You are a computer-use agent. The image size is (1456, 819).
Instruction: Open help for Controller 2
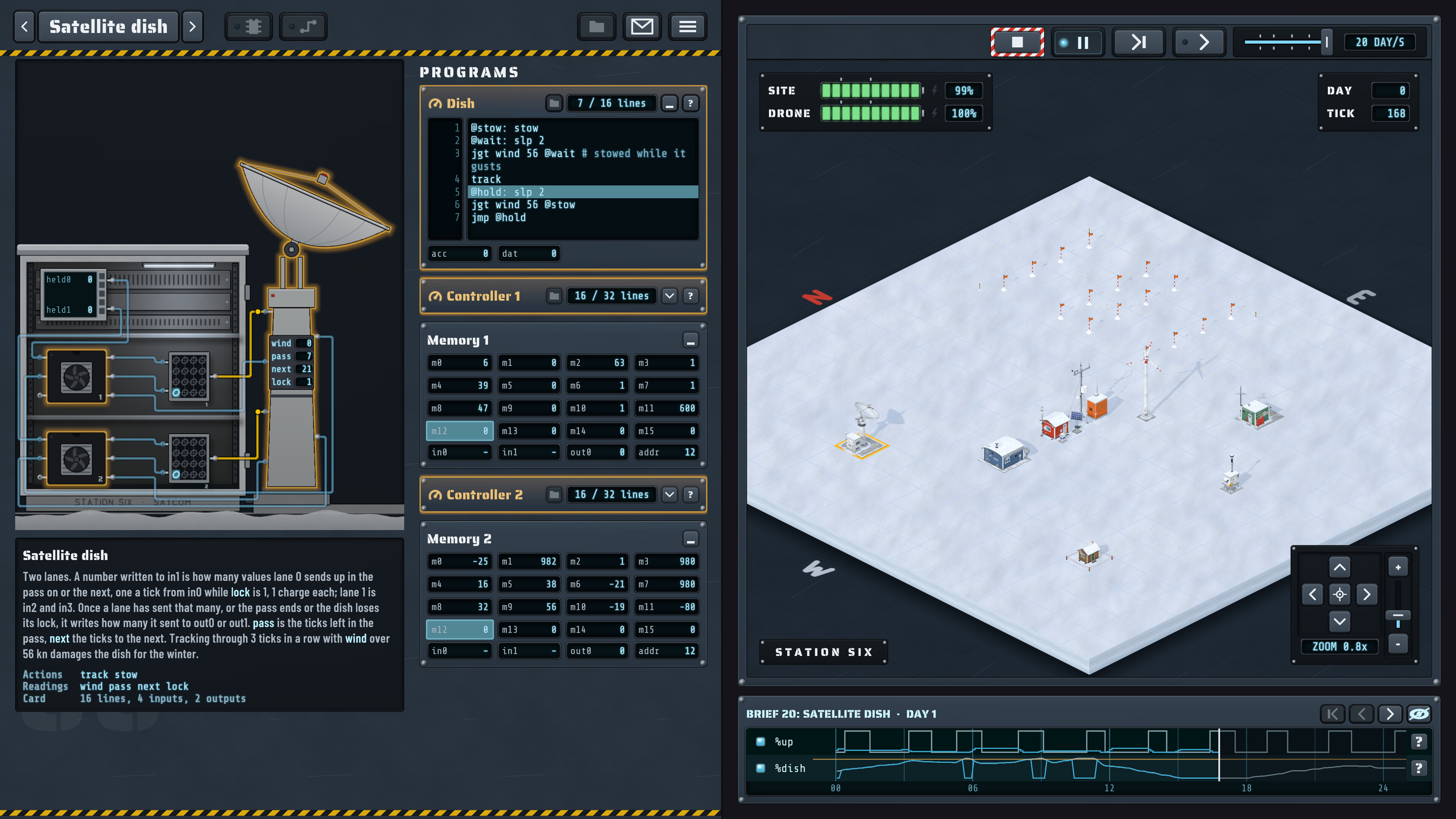pyautogui.click(x=690, y=494)
